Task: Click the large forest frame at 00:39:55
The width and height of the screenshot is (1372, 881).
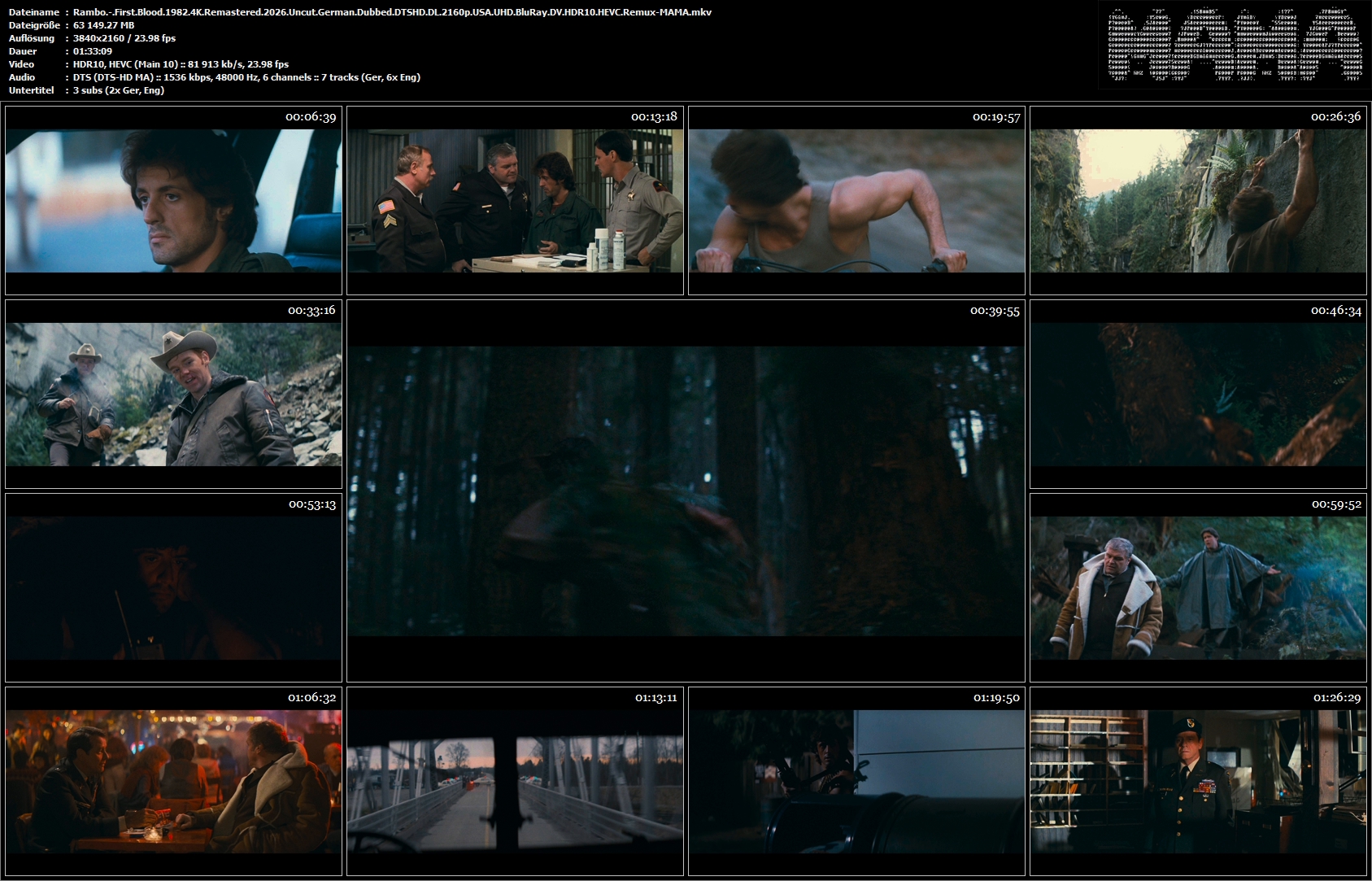Action: [x=686, y=491]
